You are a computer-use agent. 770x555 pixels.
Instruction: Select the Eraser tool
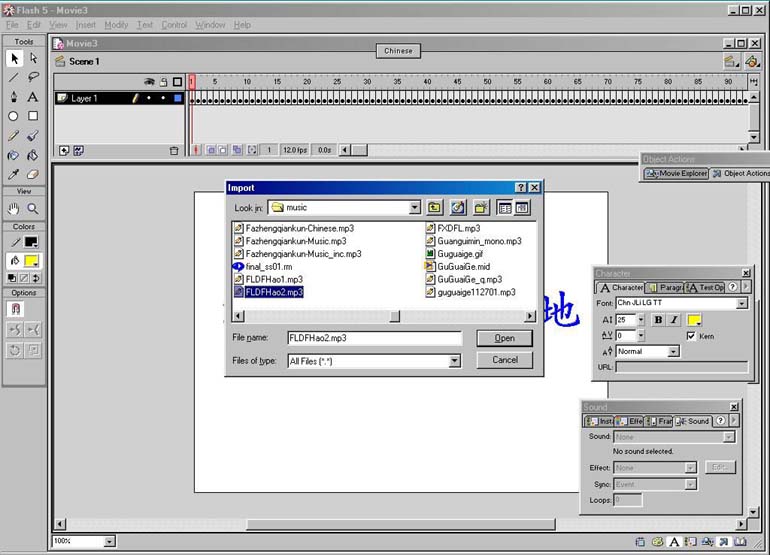point(33,174)
